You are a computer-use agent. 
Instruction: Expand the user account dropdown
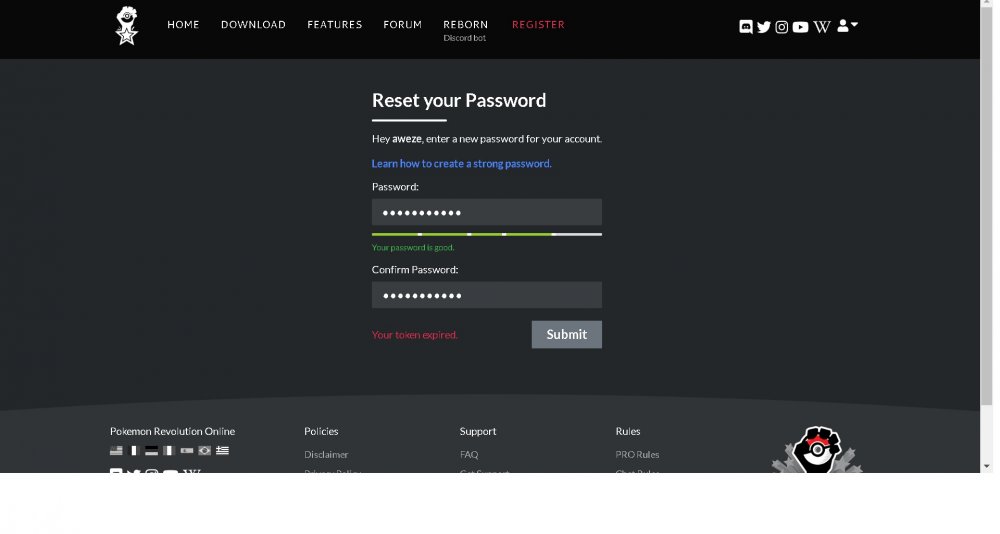tap(847, 26)
